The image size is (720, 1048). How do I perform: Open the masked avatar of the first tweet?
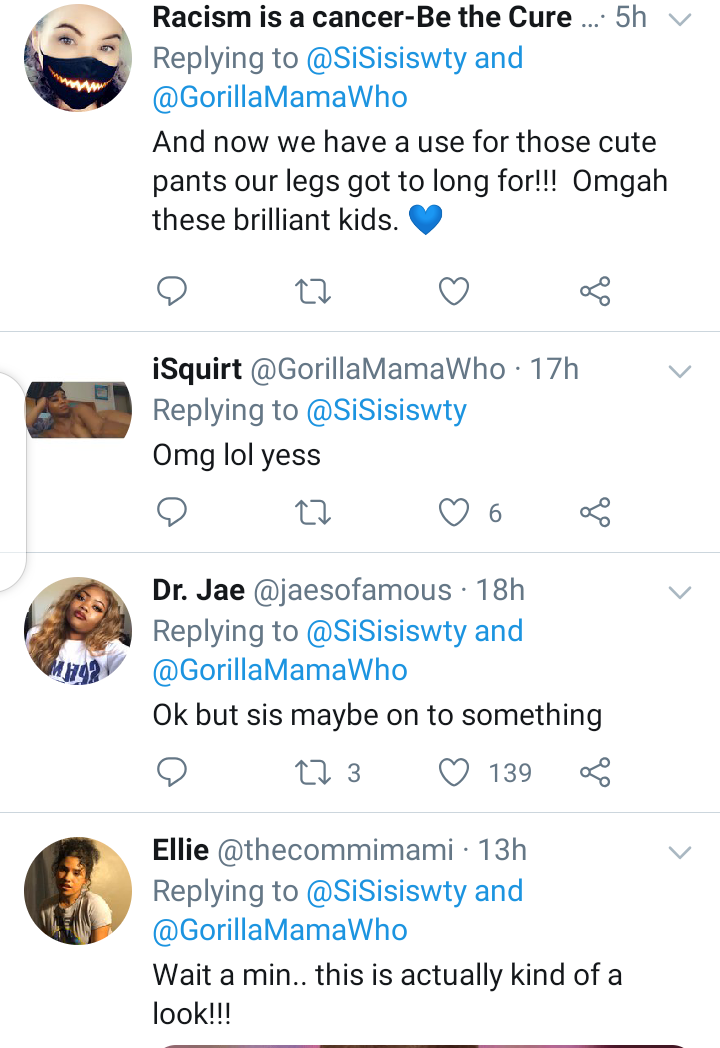pos(78,58)
